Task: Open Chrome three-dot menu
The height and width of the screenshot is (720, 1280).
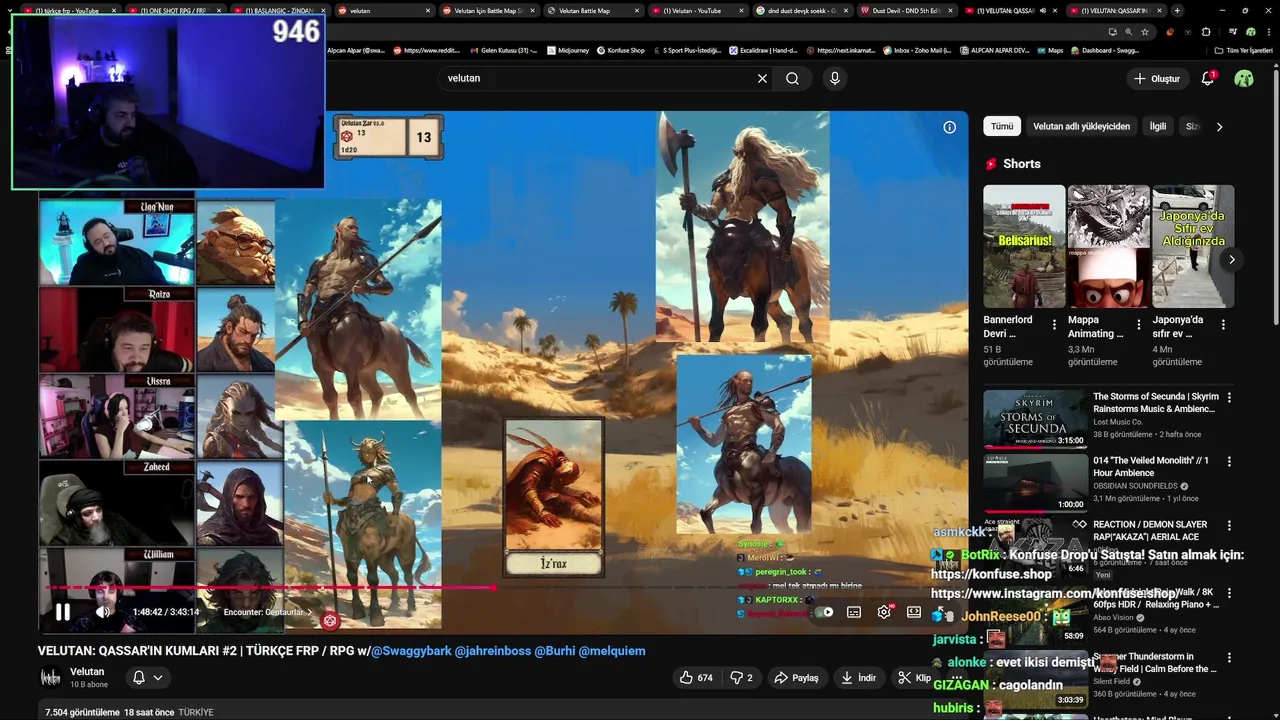Action: coord(1269,31)
